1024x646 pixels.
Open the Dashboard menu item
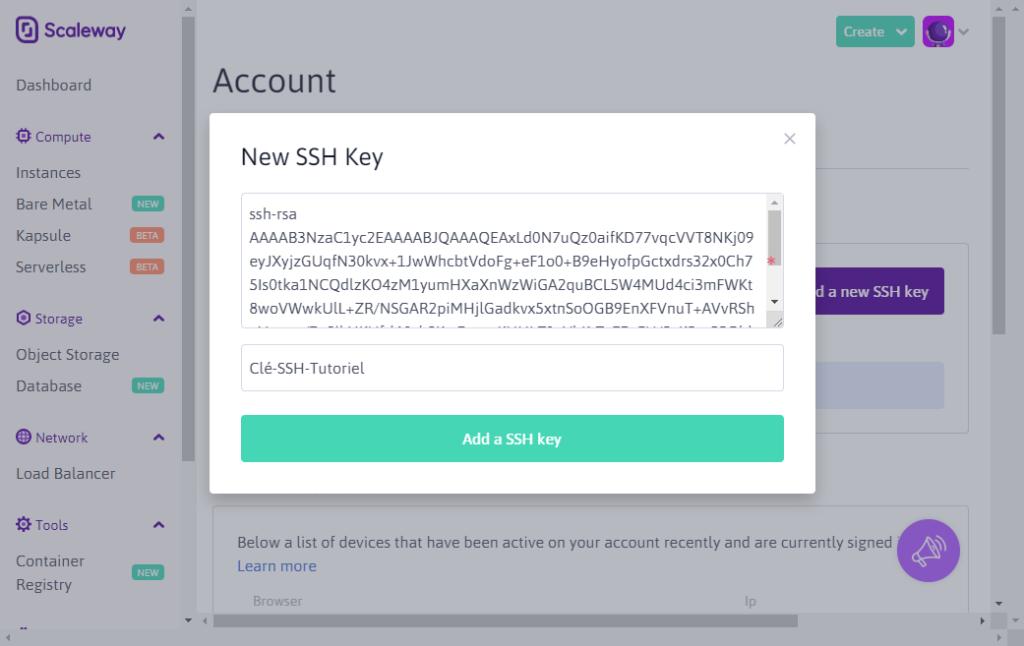tap(54, 85)
